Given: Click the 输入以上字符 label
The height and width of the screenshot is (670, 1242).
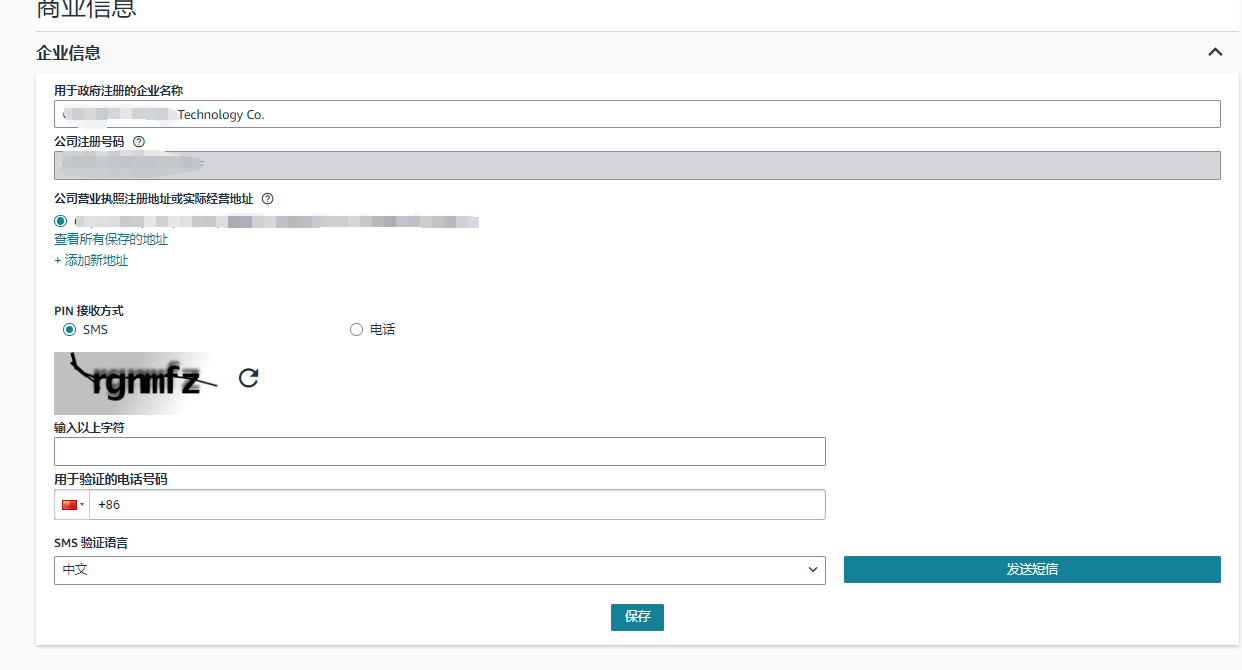Looking at the screenshot, I should coord(89,427).
